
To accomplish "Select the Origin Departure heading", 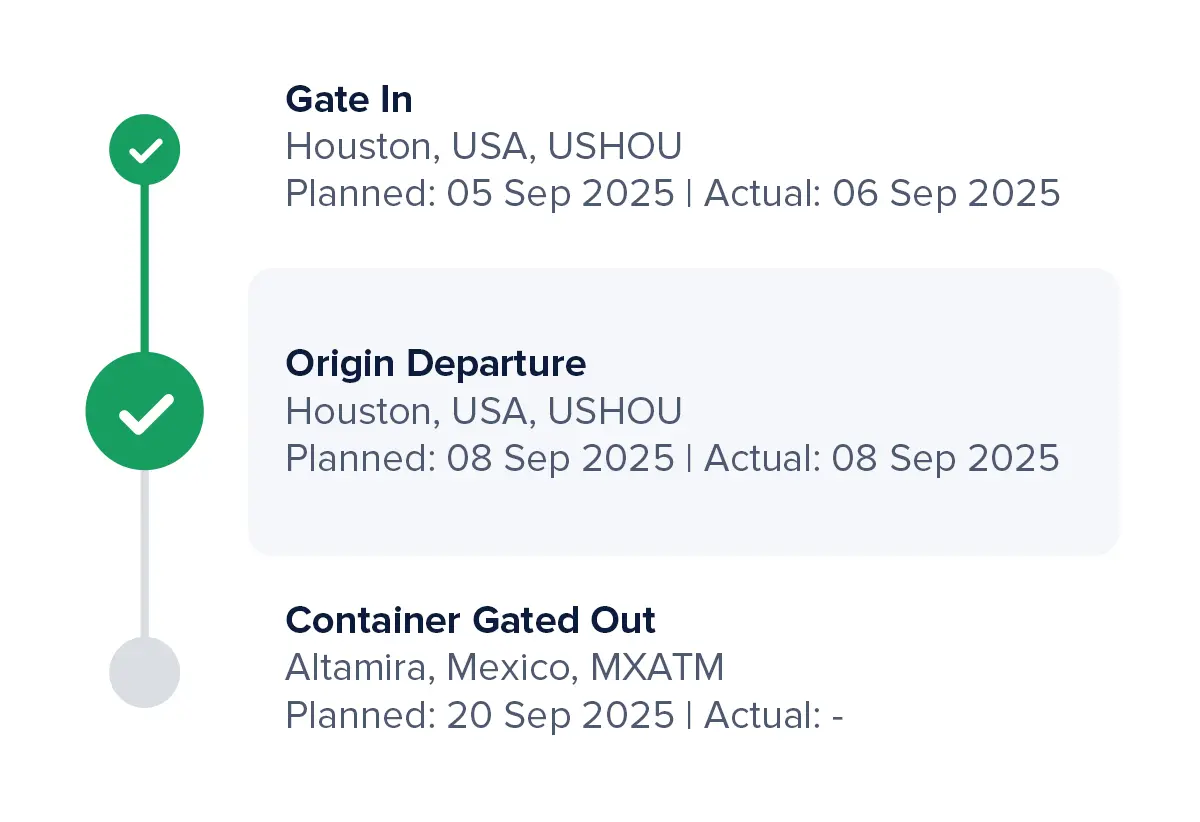I will pyautogui.click(x=435, y=362).
